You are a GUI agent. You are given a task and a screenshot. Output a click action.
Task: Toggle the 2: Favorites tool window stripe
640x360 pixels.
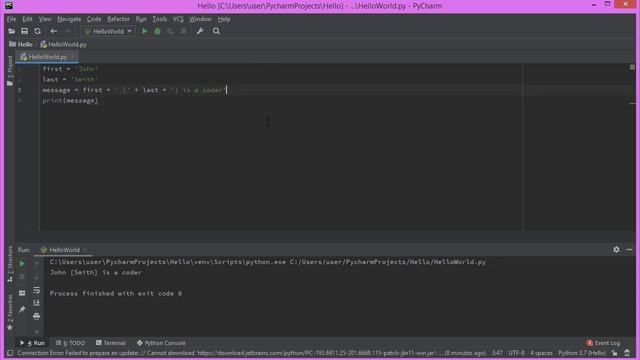tap(10, 312)
